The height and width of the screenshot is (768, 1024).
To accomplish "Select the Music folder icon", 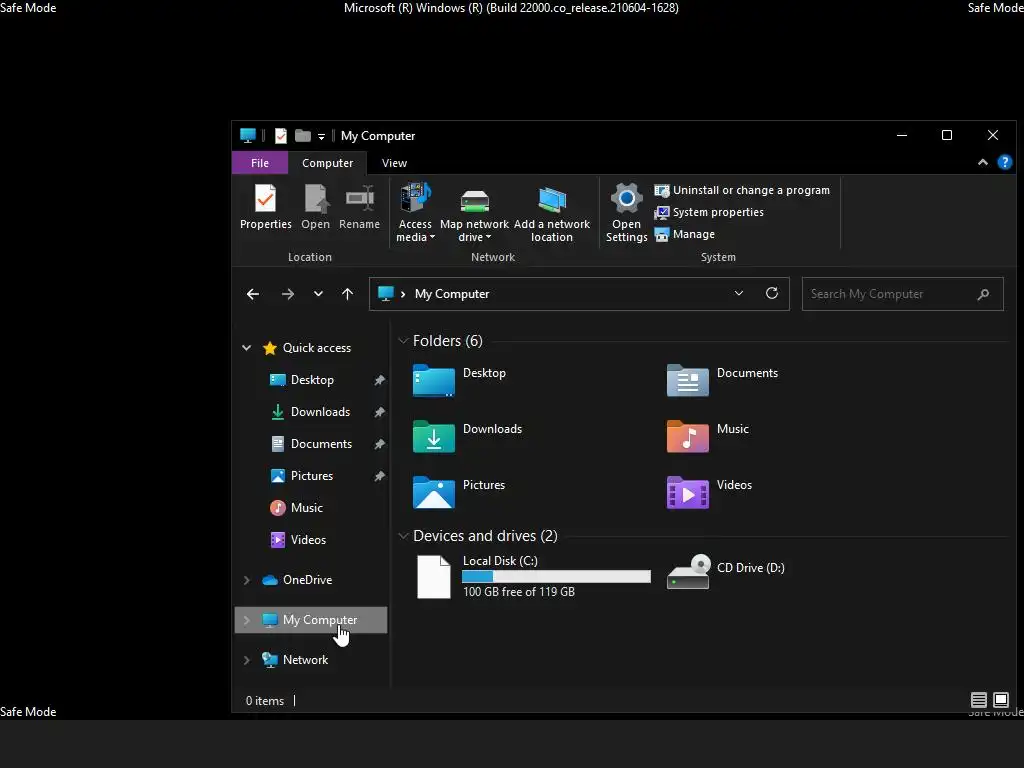I will point(688,436).
